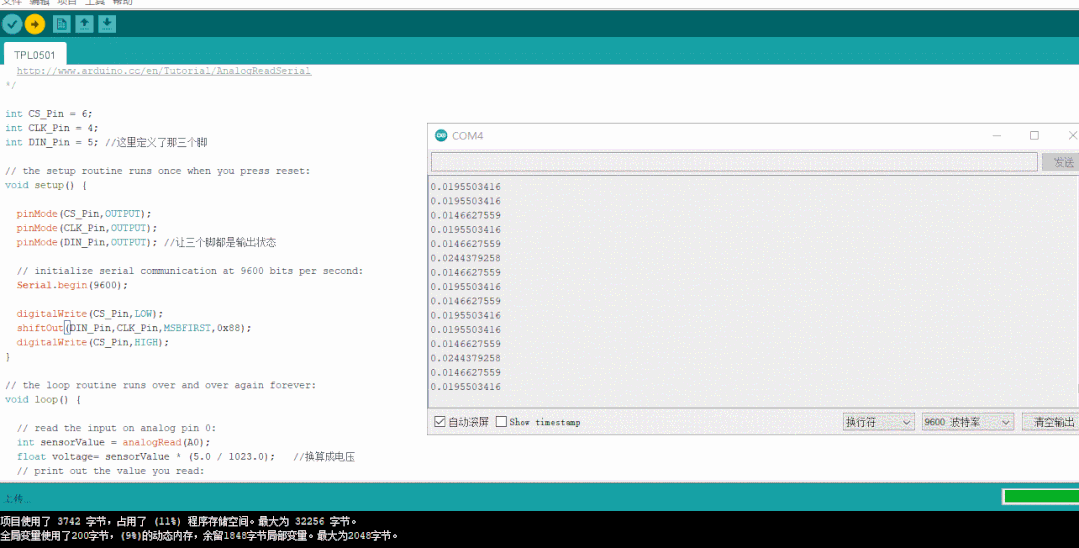Screen dimensions: 1079x548
Task: Click the Upload arrow toolbar icon
Action: 34,24
